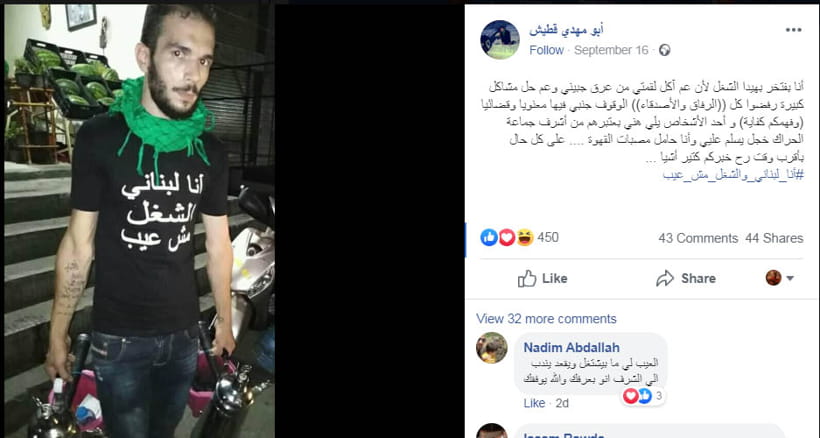Open the 44 Shares count
The image size is (820, 438).
click(774, 238)
